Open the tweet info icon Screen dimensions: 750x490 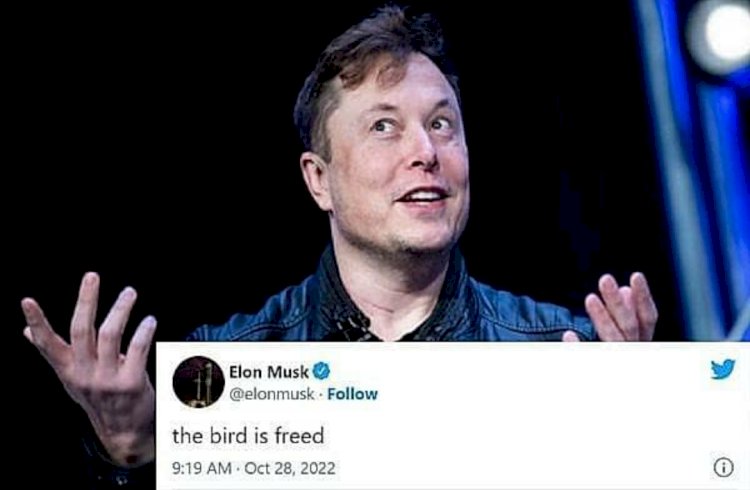723,467
